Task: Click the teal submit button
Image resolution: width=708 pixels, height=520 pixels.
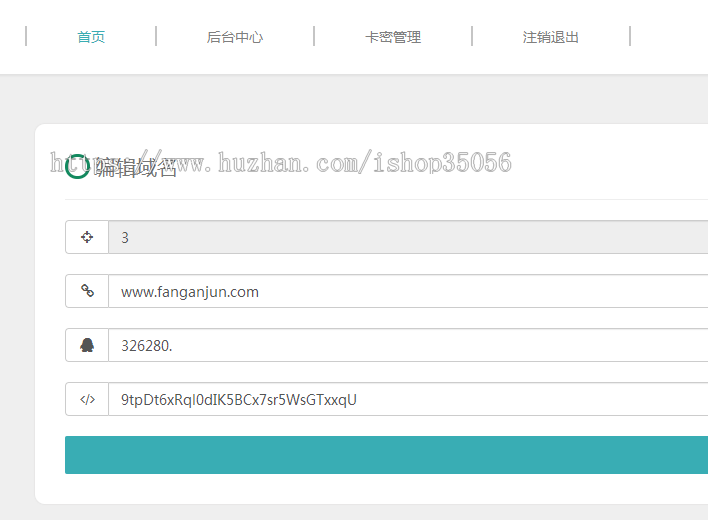Action: pos(387,455)
